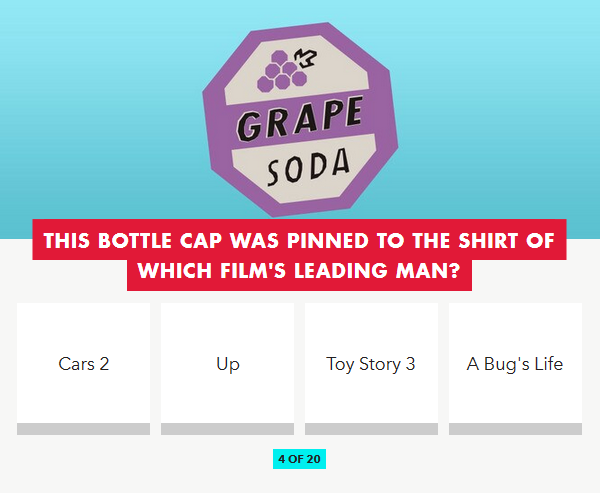Viewport: 600px width, 493px height.
Task: Click the gray bar below Toy Story 3
Action: (x=371, y=429)
